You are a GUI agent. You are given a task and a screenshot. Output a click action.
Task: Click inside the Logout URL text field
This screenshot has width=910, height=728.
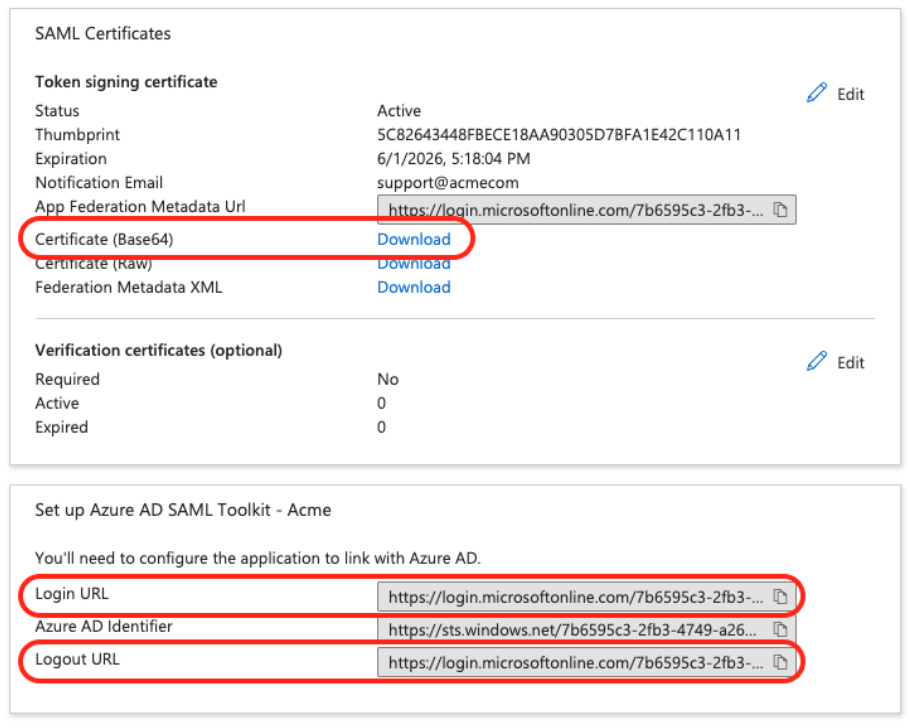coord(575,662)
